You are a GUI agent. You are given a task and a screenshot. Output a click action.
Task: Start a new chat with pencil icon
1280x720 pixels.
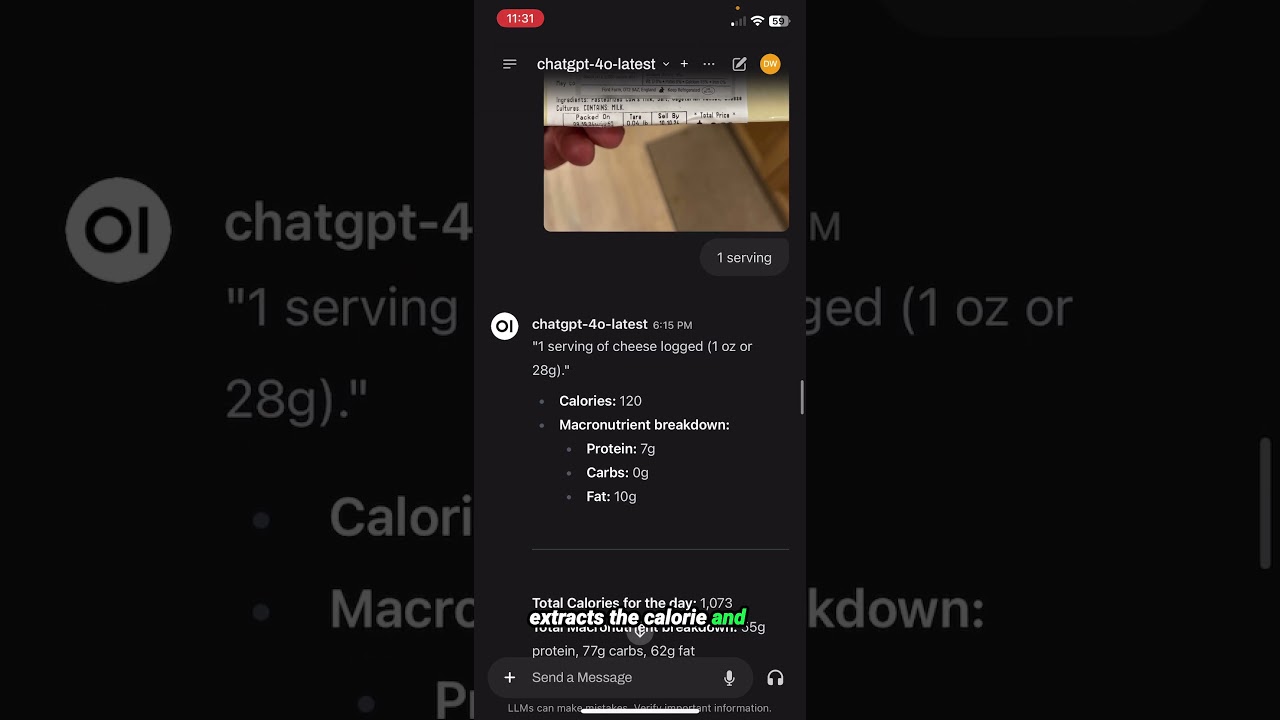coord(739,64)
